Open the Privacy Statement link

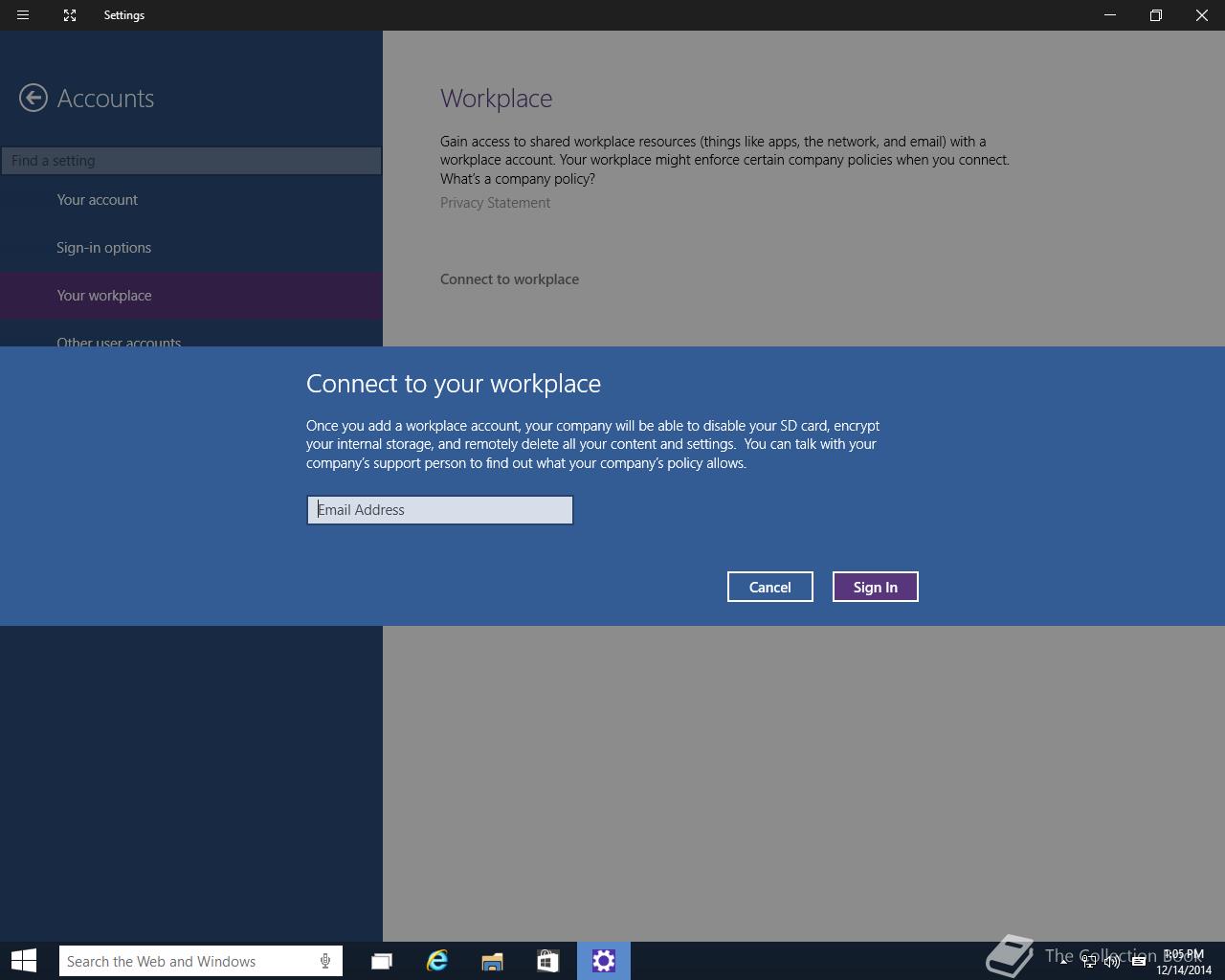(495, 203)
